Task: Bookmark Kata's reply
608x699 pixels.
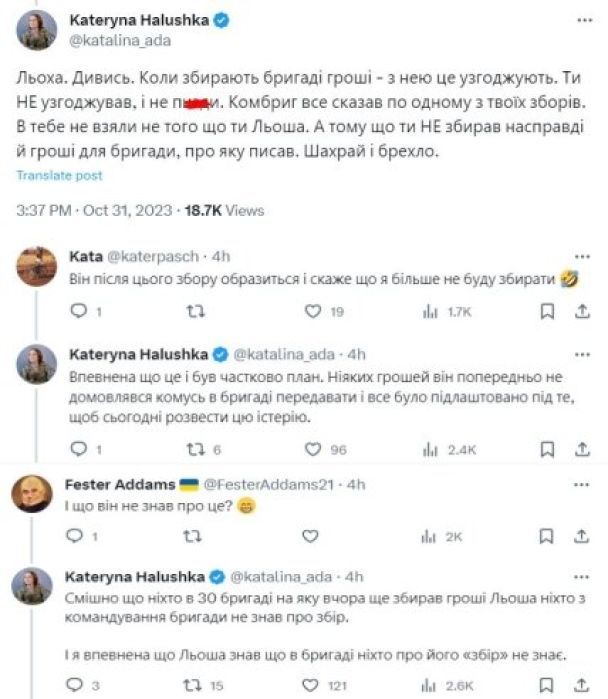Action: pyautogui.click(x=547, y=312)
